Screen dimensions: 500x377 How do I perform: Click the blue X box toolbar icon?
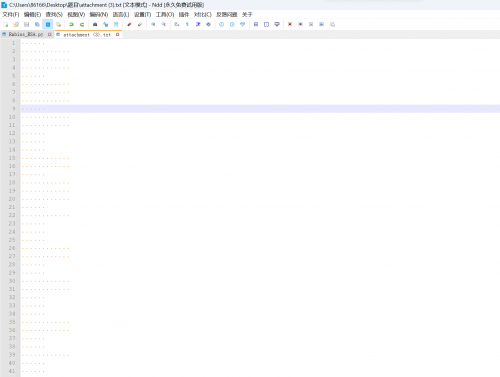[x=311, y=24]
